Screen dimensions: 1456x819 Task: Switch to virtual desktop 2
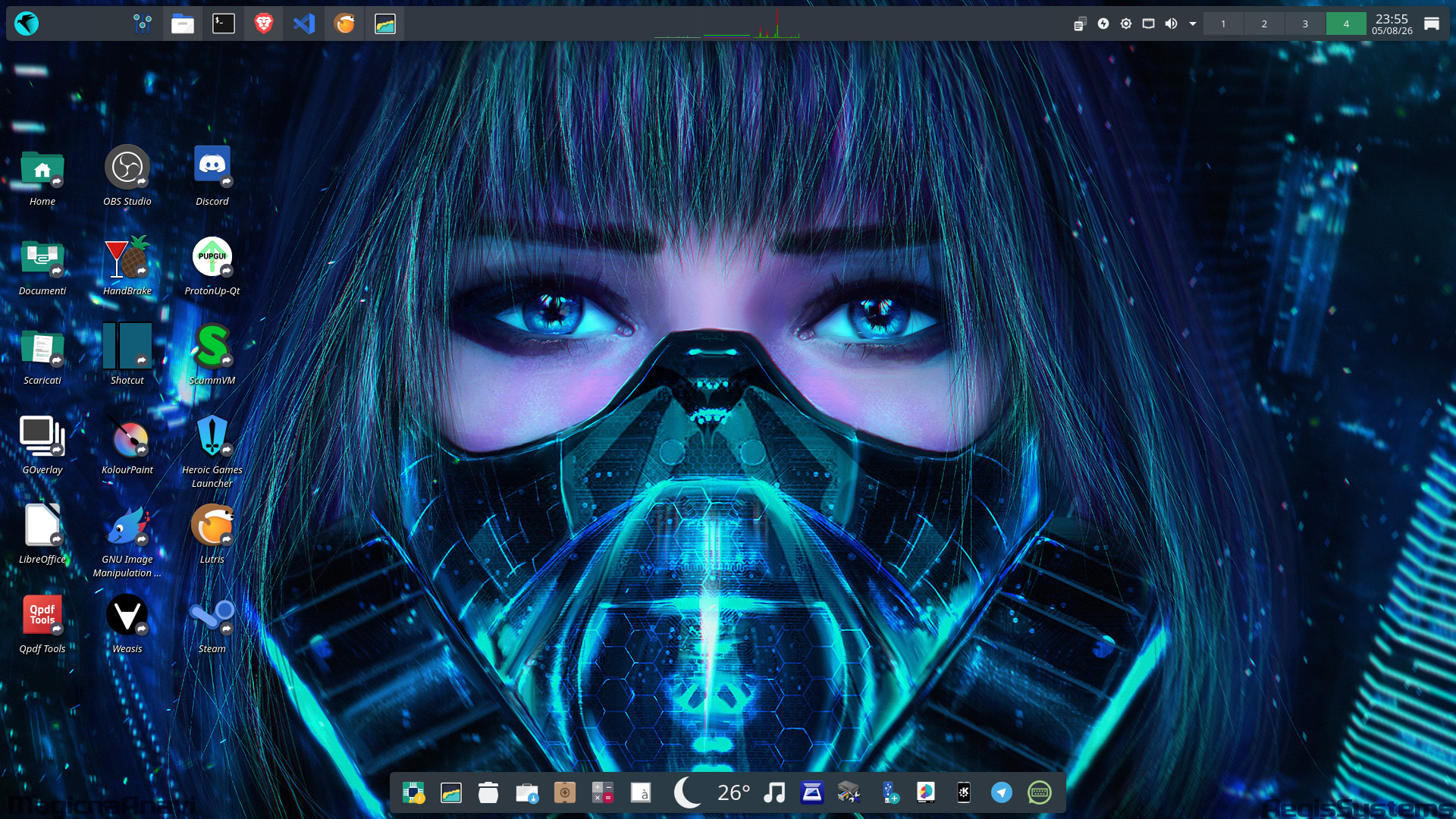pos(1264,24)
